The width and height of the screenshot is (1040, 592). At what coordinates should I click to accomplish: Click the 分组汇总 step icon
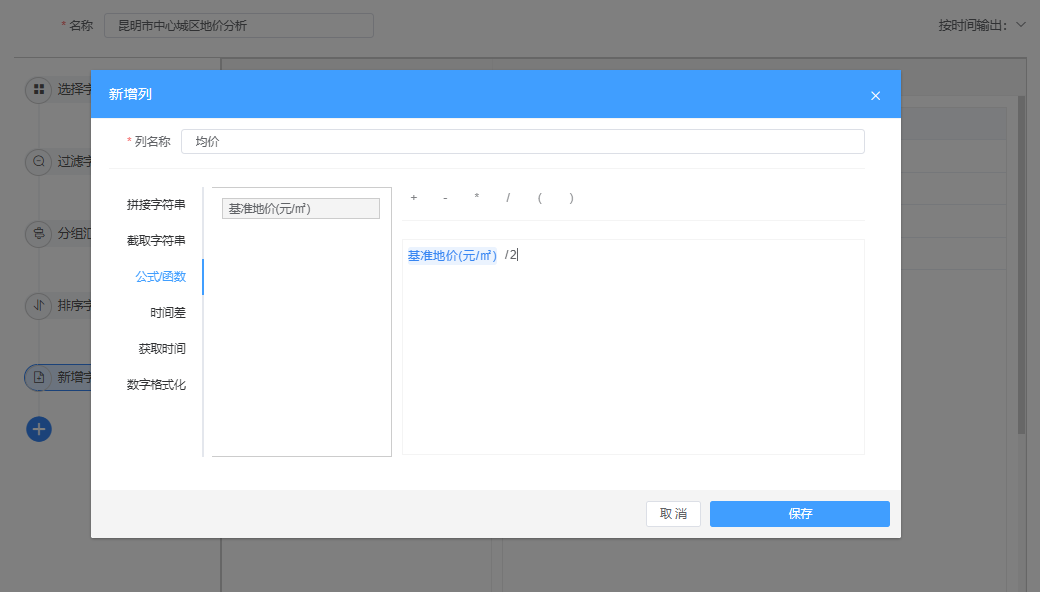(x=38, y=233)
